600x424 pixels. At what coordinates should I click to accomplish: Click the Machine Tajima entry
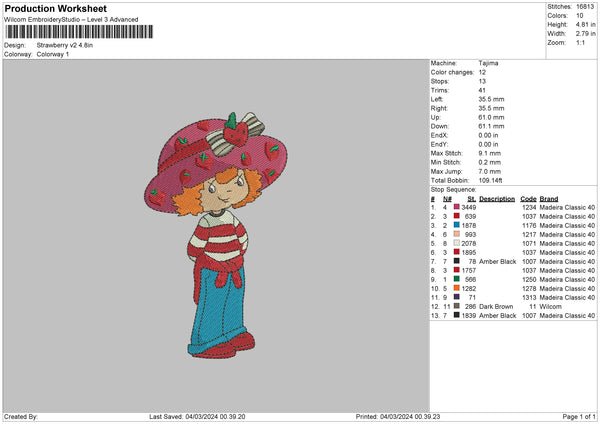pos(488,63)
